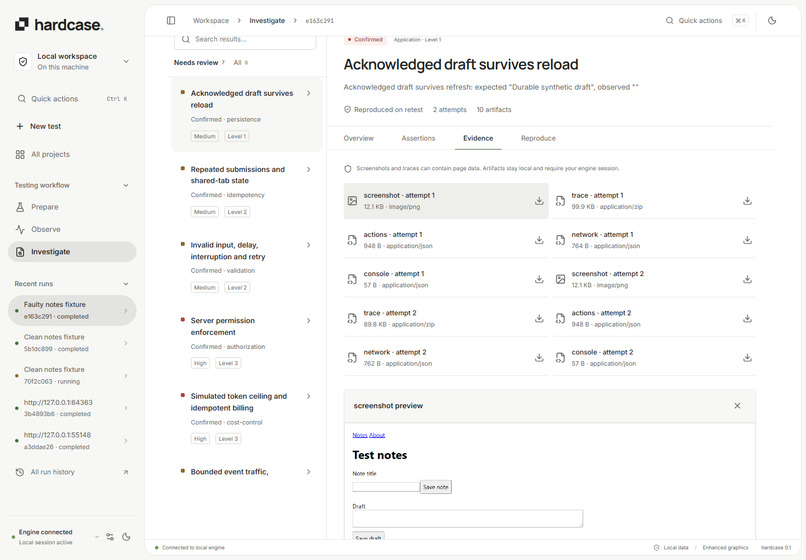
Task: Click the e163c291 breadcrumb
Action: tap(320, 21)
